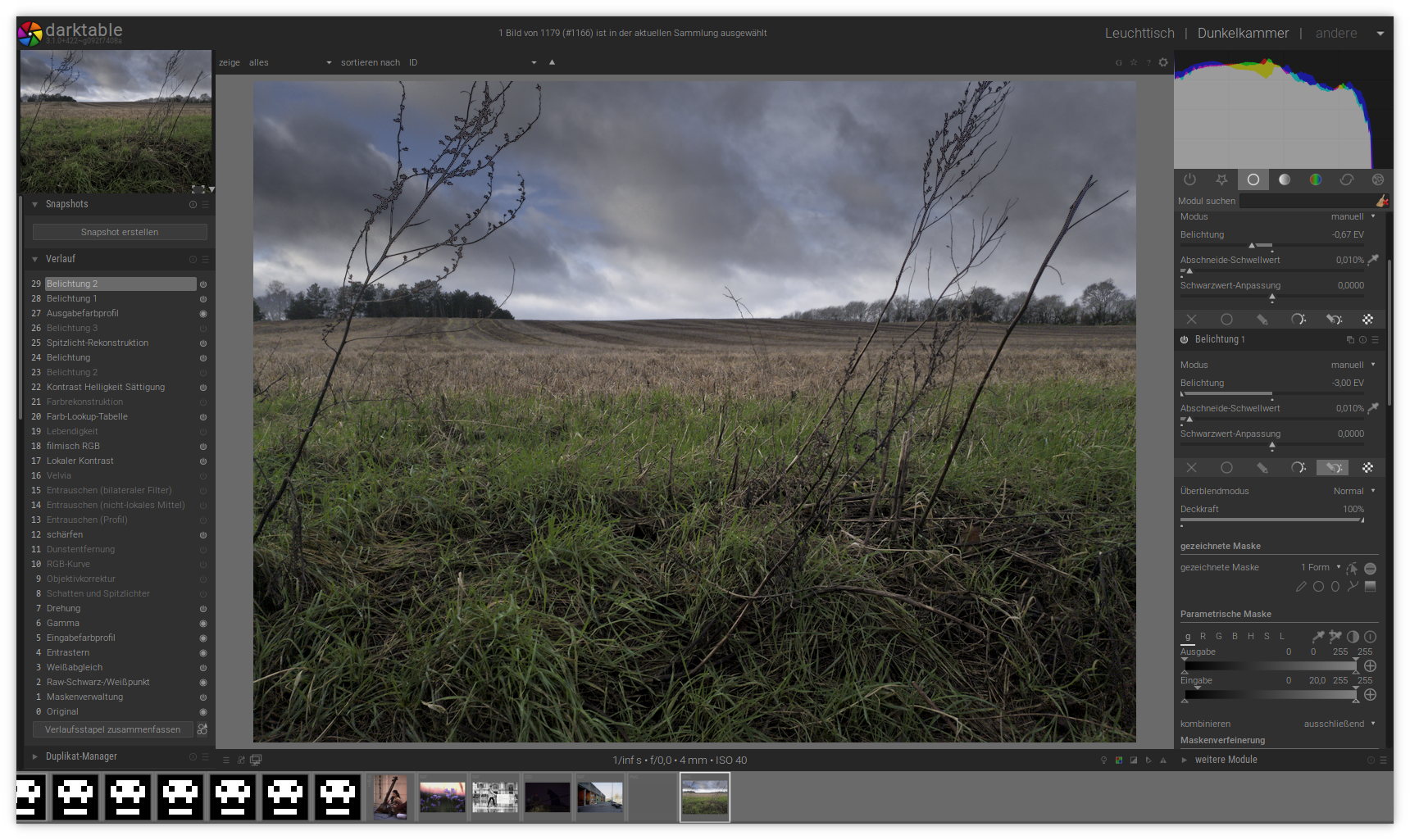Add gradient shape to drawn mask

[x=1370, y=587]
